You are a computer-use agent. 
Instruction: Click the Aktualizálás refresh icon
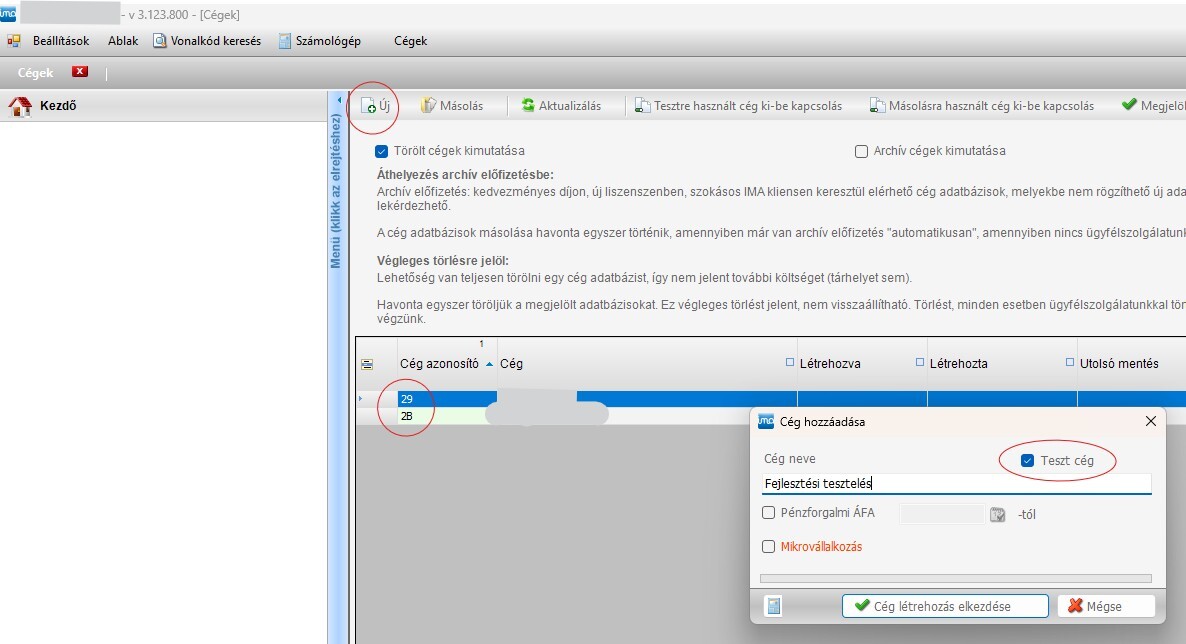point(528,106)
